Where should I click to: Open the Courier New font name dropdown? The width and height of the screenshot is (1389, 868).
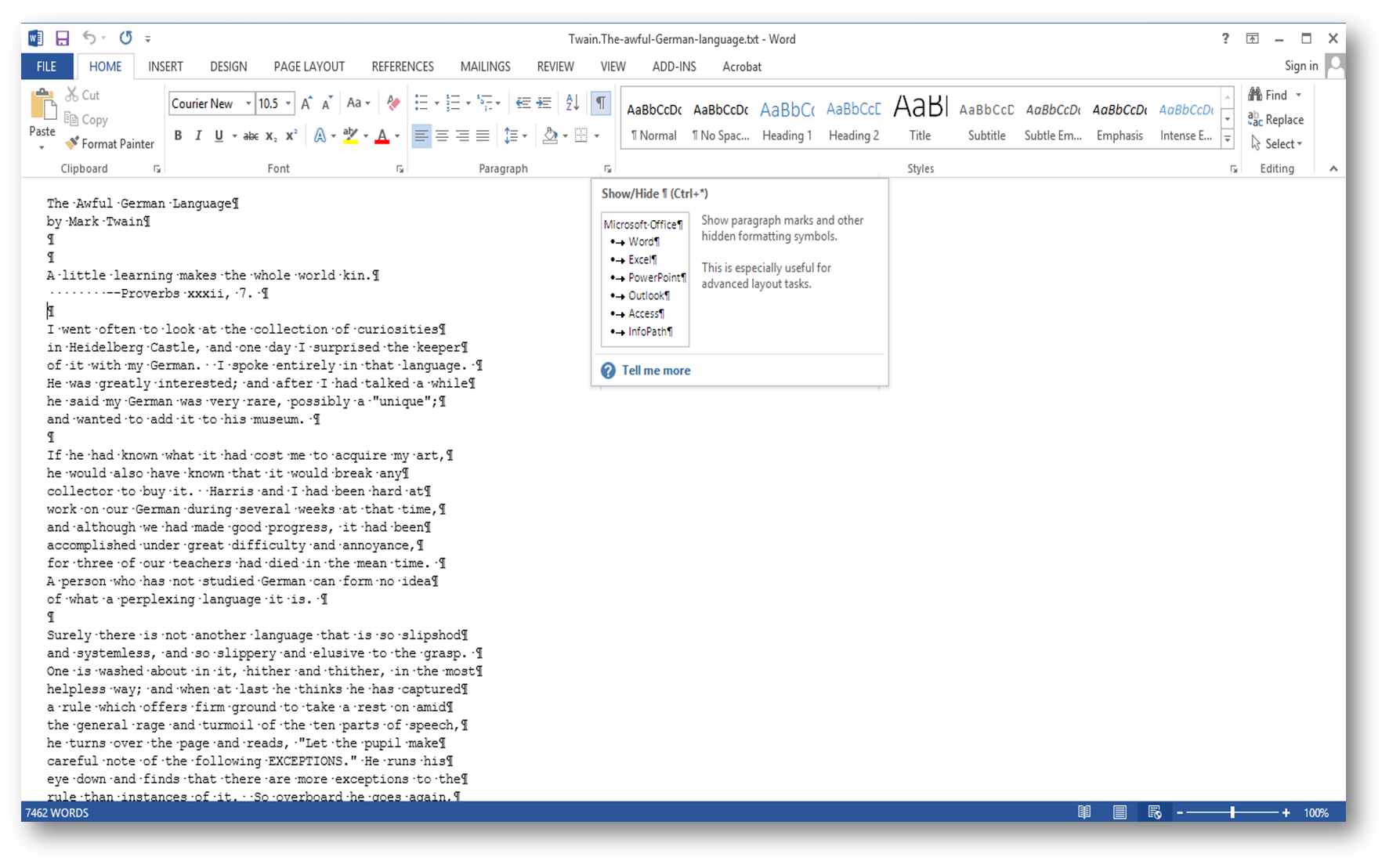pyautogui.click(x=248, y=103)
